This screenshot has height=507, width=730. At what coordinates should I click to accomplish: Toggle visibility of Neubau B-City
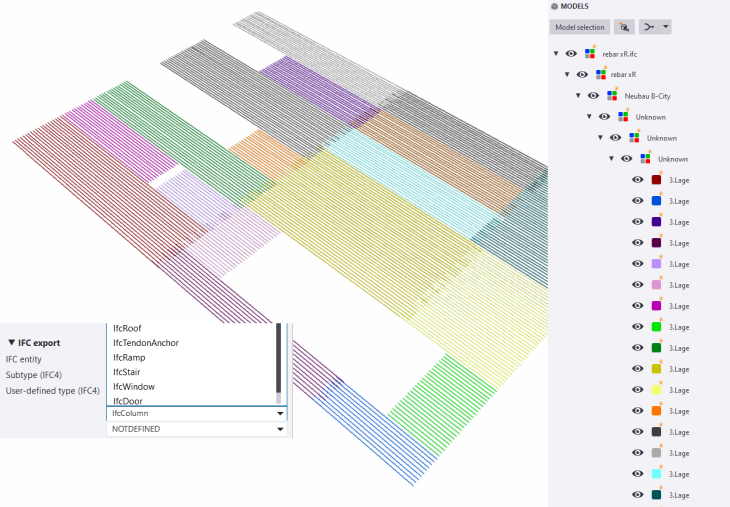(593, 96)
